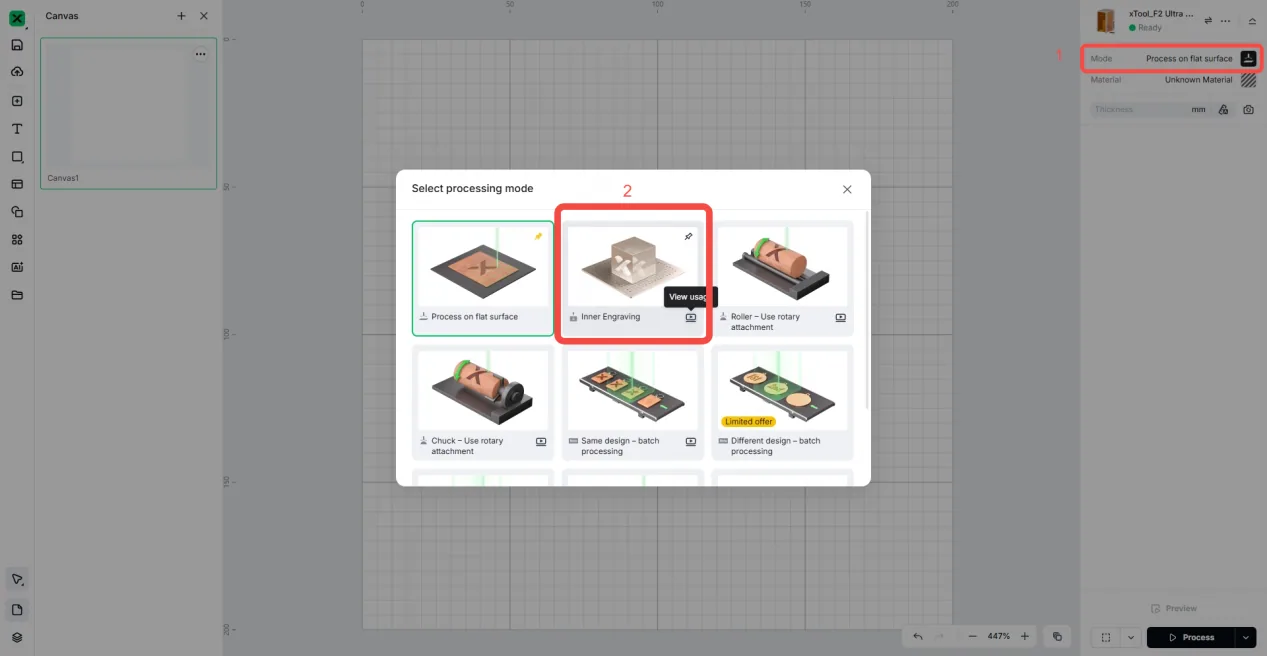Add a new canvas with plus icon

tap(181, 16)
